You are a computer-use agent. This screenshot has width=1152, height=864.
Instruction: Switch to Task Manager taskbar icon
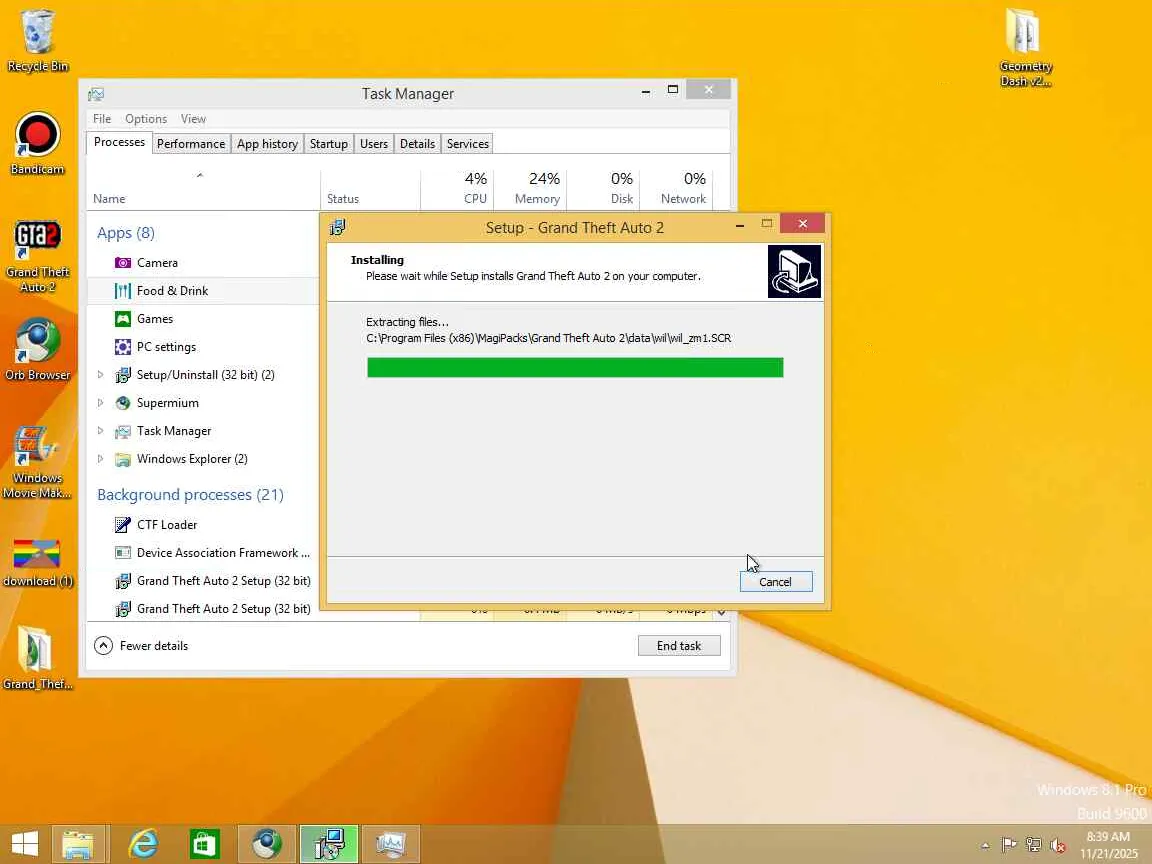[391, 843]
